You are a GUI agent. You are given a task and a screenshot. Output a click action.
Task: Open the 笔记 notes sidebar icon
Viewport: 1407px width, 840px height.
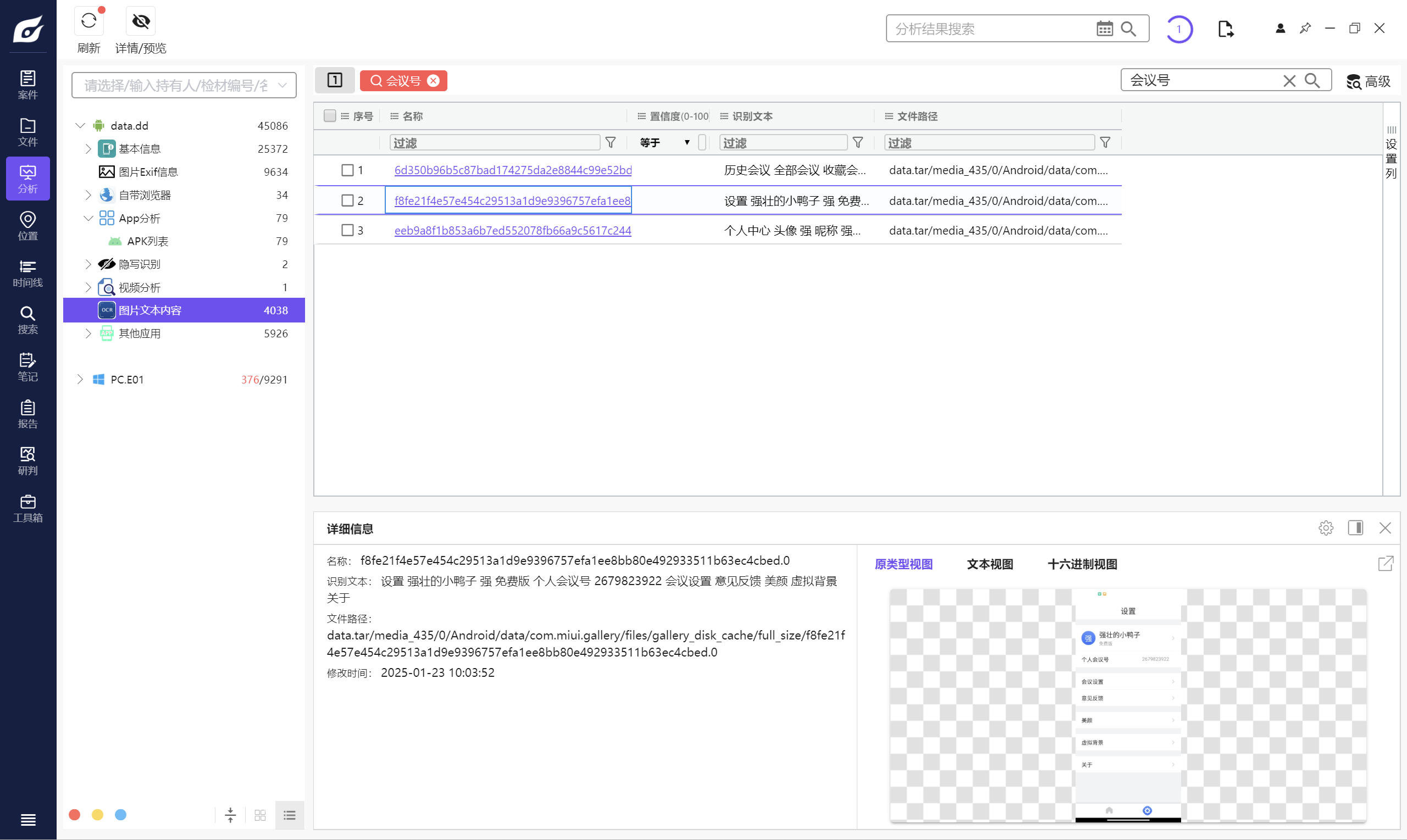coord(27,367)
